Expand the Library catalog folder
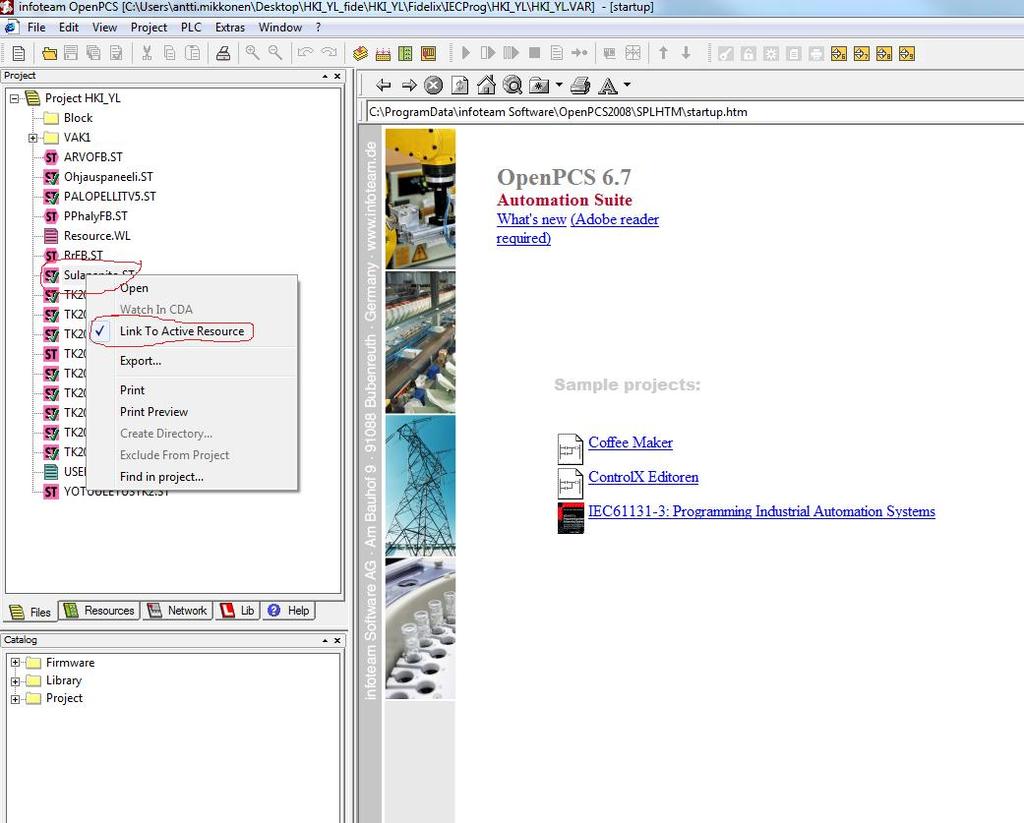The height and width of the screenshot is (823, 1024). pyautogui.click(x=15, y=681)
